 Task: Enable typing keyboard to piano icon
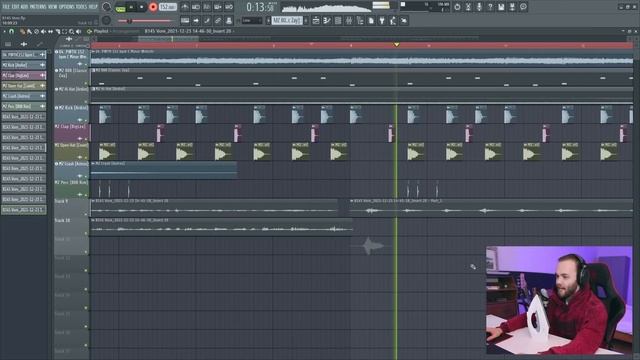(185, 20)
